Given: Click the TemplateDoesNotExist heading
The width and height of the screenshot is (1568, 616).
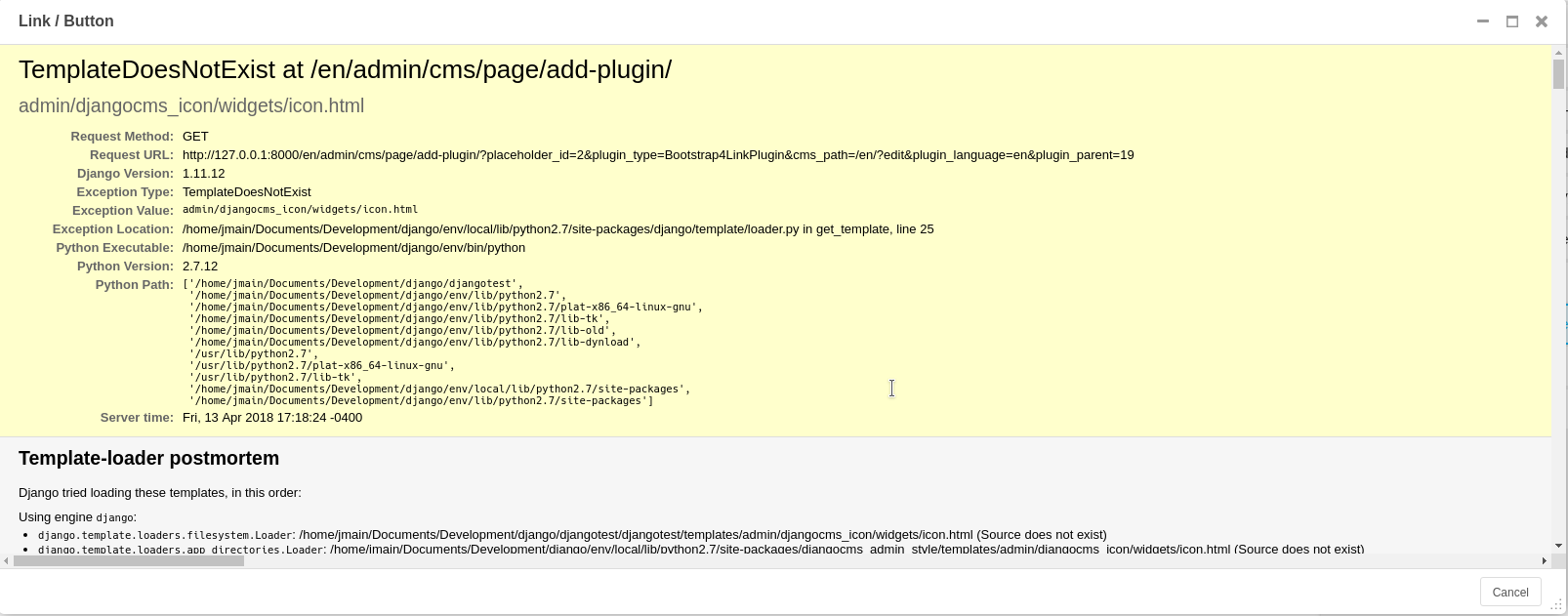Looking at the screenshot, I should tap(345, 69).
